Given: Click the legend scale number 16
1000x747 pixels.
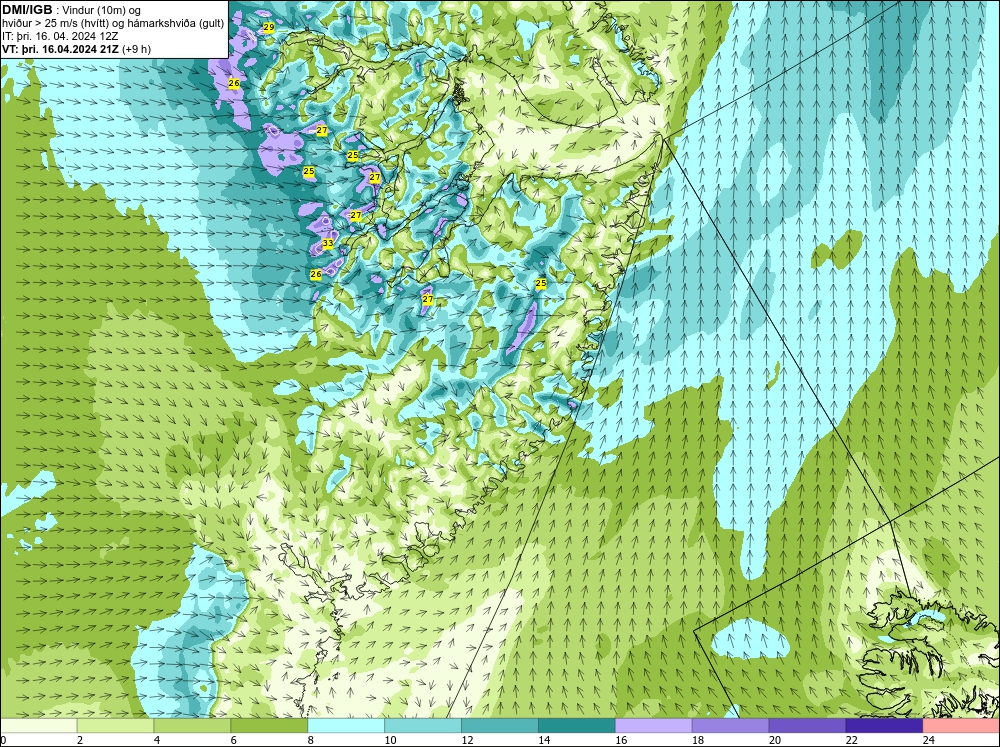Looking at the screenshot, I should pyautogui.click(x=621, y=740).
